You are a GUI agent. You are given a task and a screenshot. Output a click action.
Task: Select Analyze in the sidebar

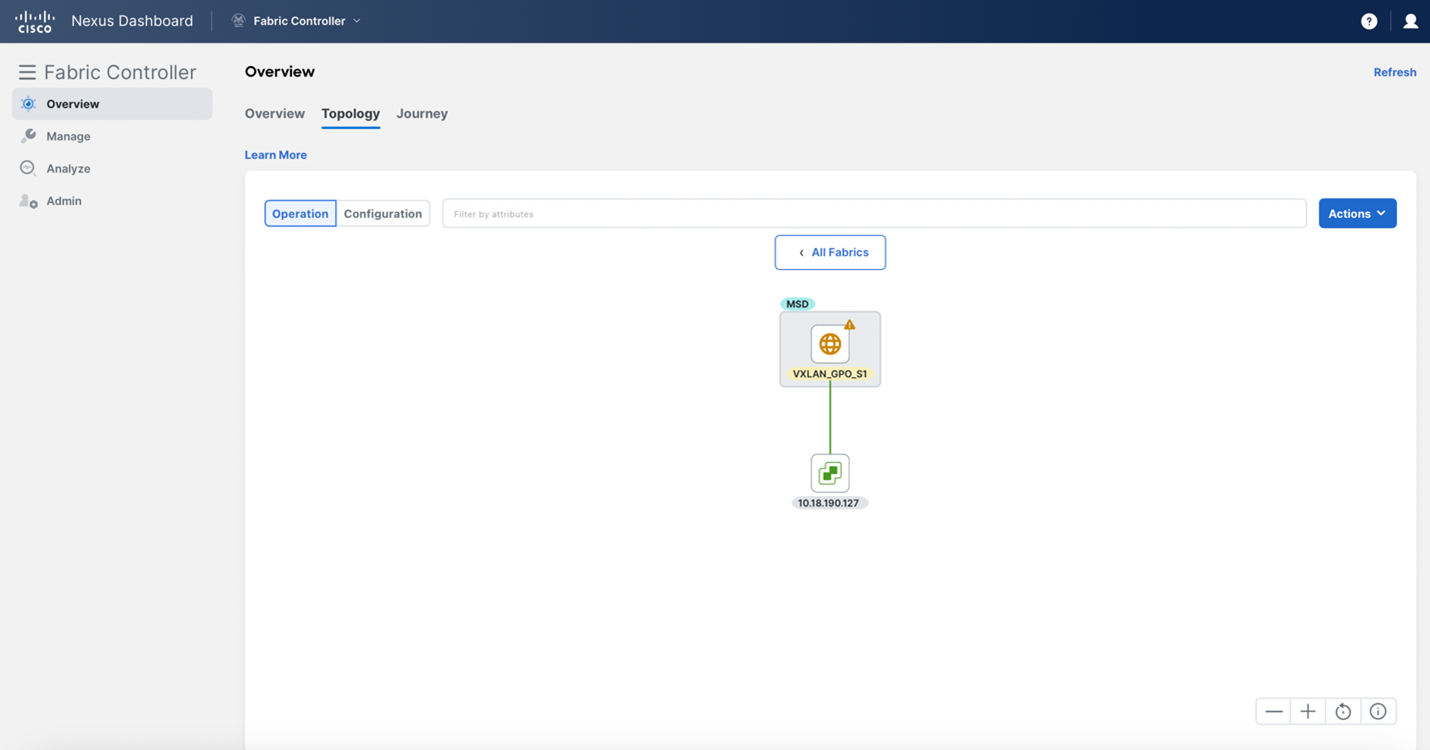(x=112, y=168)
